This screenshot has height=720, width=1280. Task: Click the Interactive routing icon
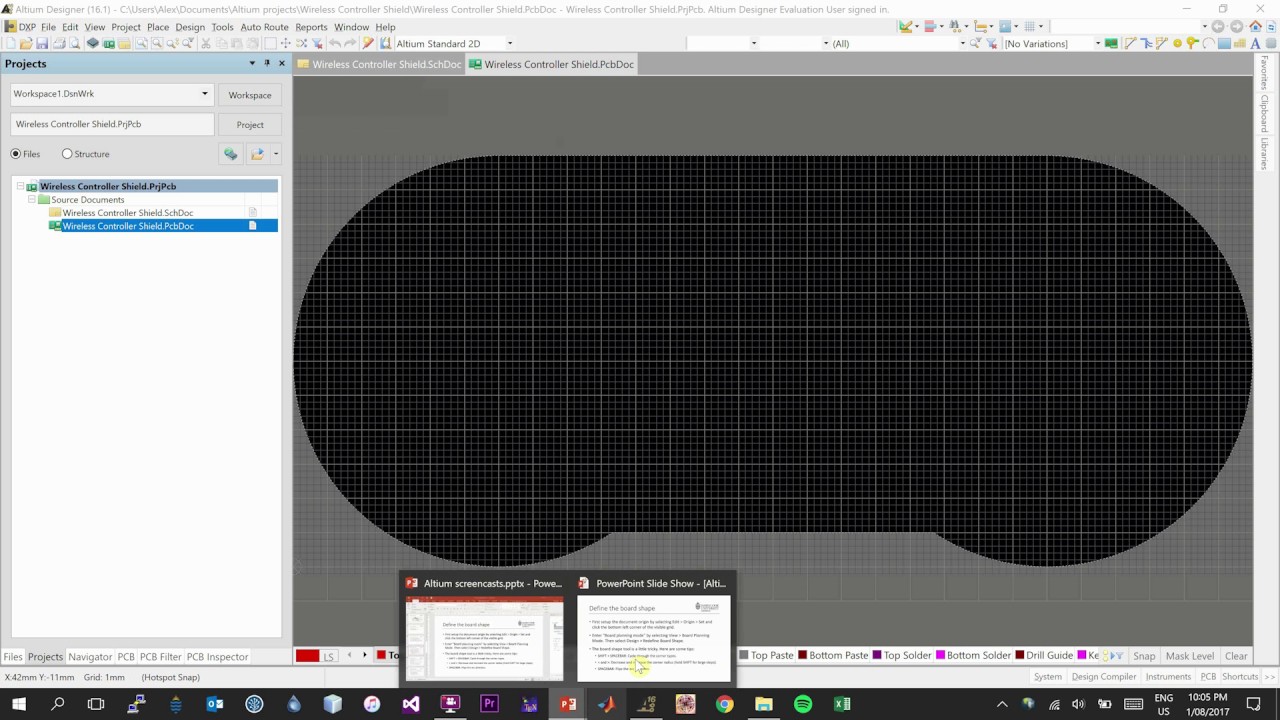[1130, 43]
